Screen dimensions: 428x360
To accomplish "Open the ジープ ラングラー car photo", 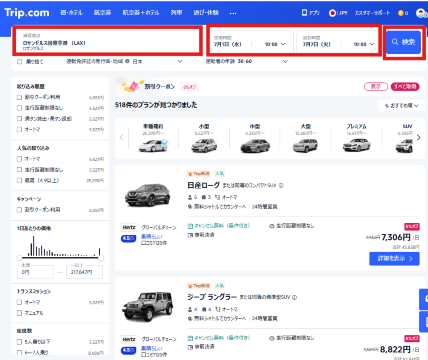I will 148,306.
